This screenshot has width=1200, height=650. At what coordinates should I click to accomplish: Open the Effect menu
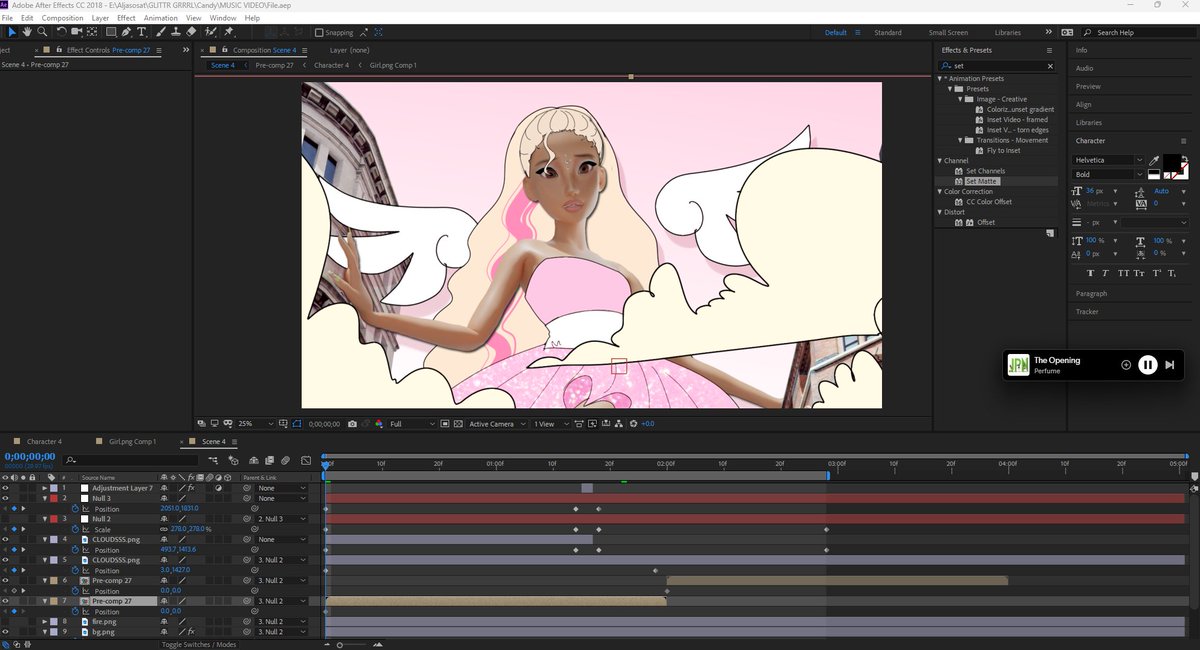(x=126, y=18)
